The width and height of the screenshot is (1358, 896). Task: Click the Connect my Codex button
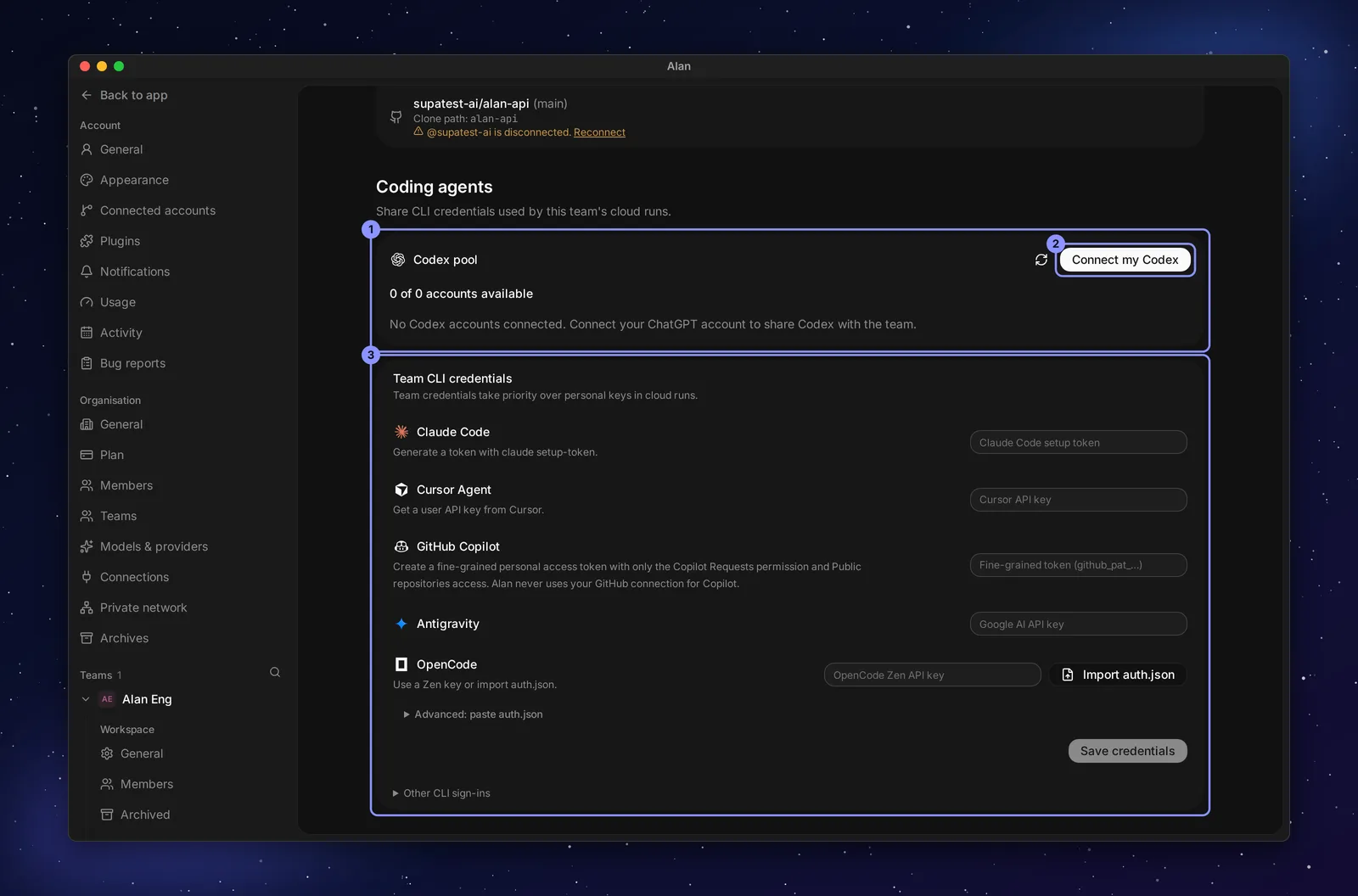tap(1125, 260)
